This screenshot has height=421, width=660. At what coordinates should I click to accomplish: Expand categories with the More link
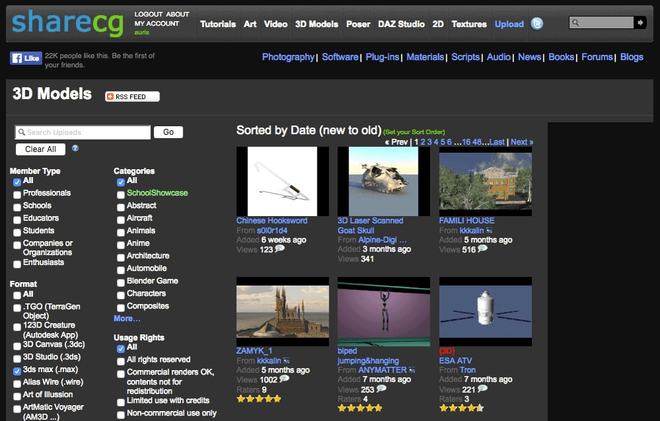point(126,318)
